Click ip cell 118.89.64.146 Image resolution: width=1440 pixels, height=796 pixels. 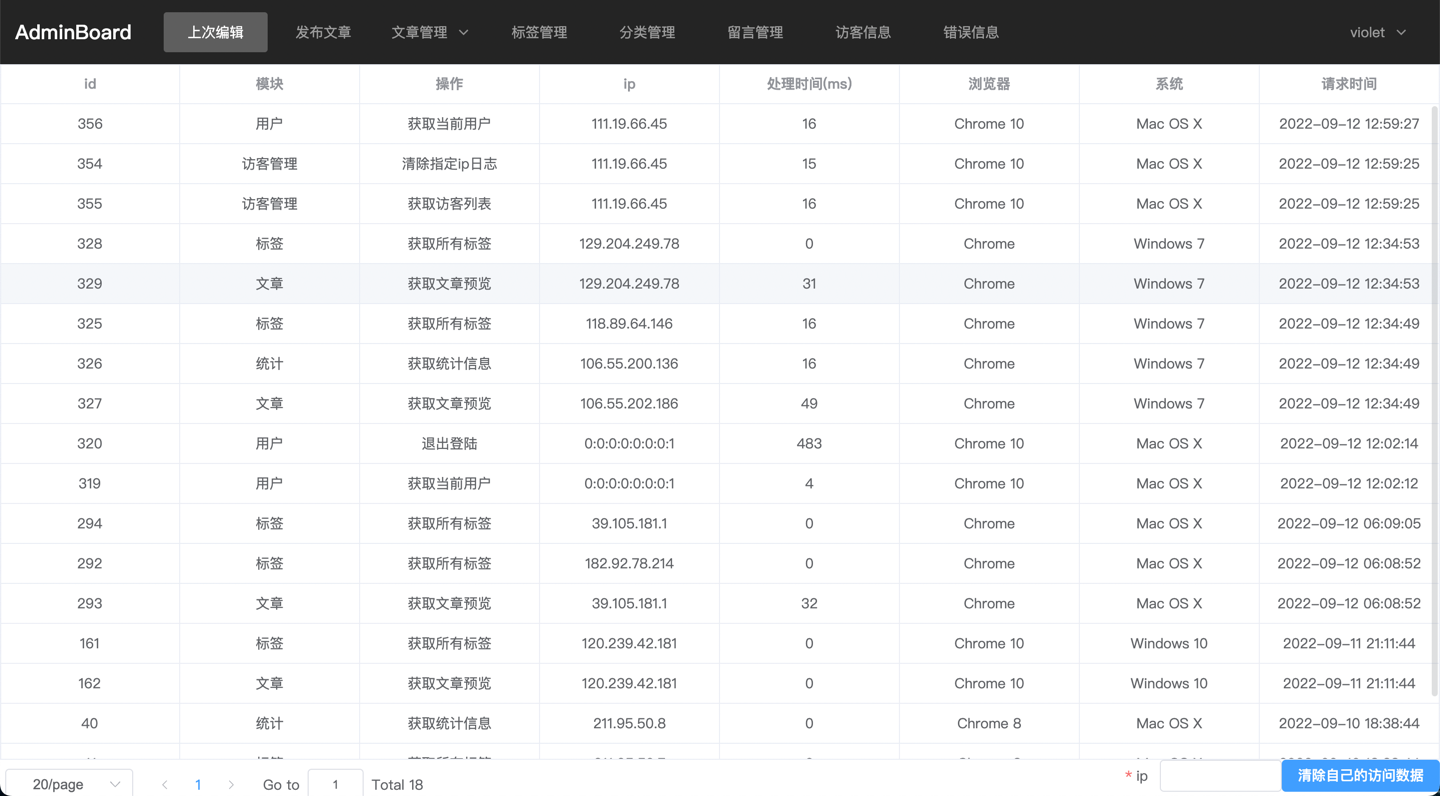click(x=629, y=324)
